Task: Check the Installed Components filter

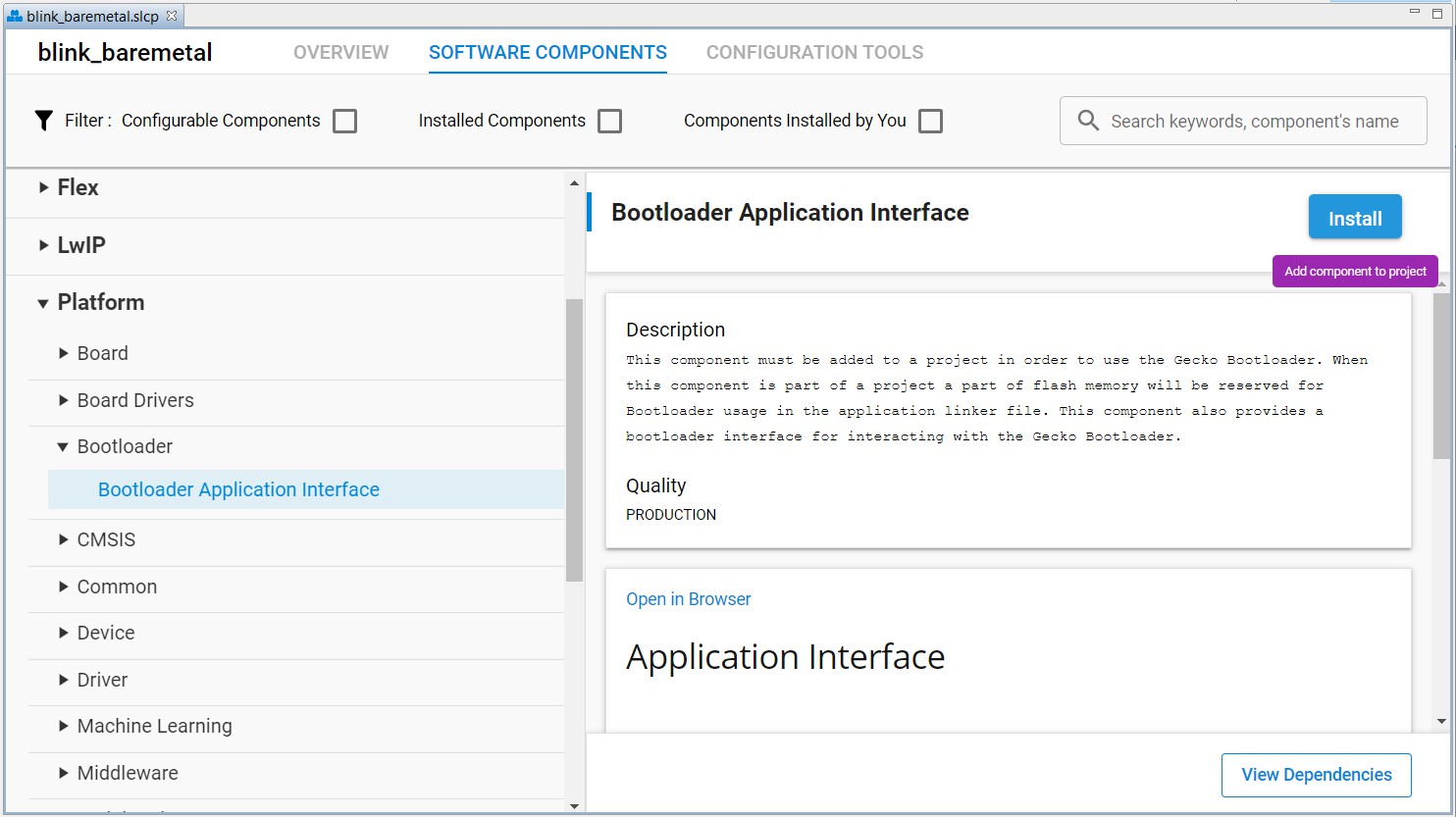Action: tap(609, 120)
